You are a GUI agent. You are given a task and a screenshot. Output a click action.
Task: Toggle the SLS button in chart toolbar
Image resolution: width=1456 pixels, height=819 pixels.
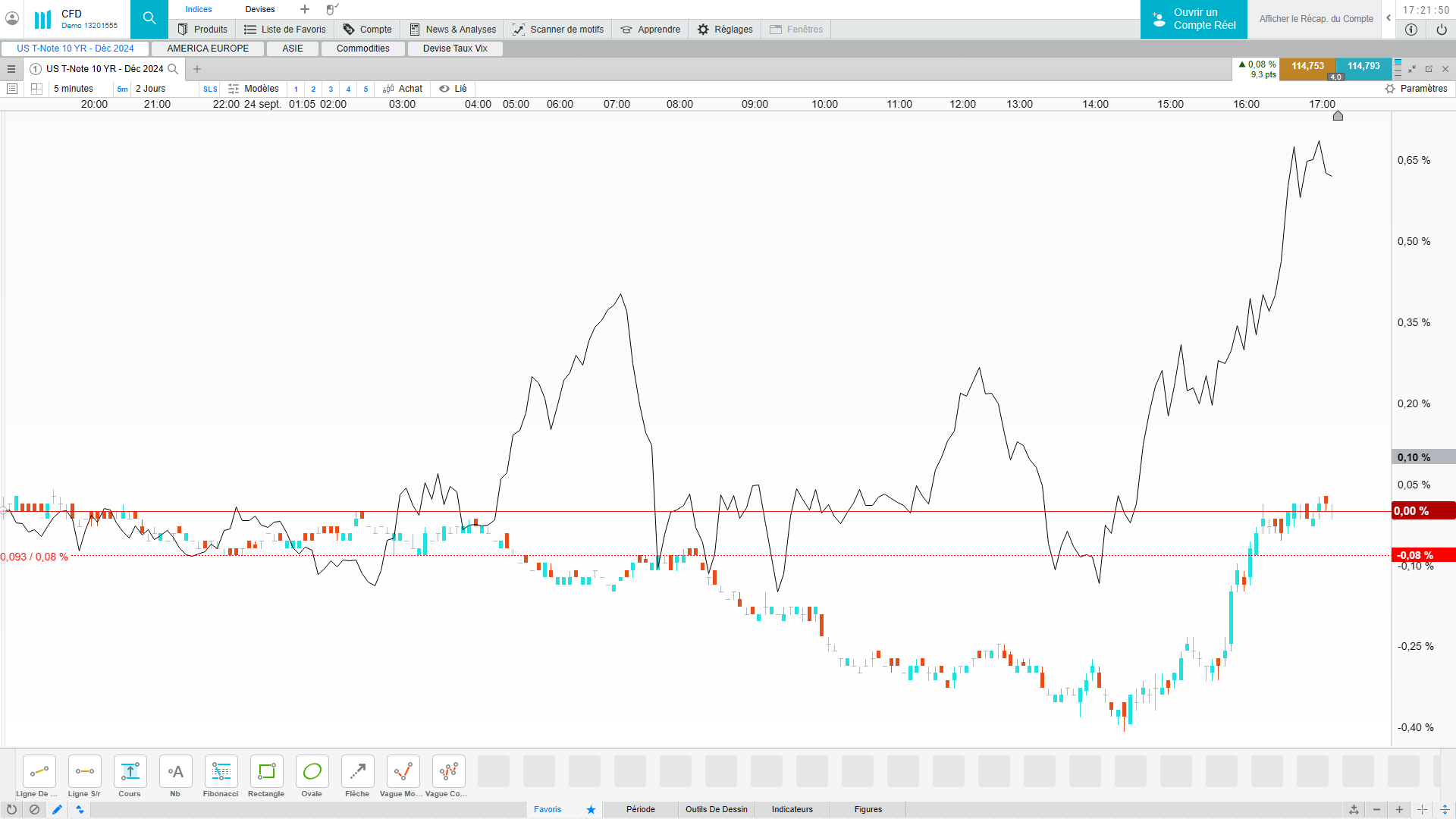point(210,89)
